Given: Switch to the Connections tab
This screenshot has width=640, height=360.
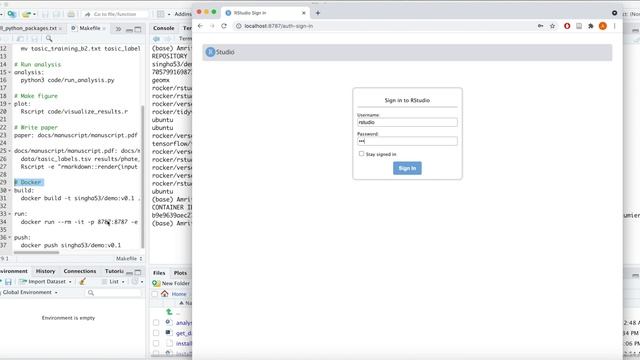Looking at the screenshot, I should pos(80,271).
